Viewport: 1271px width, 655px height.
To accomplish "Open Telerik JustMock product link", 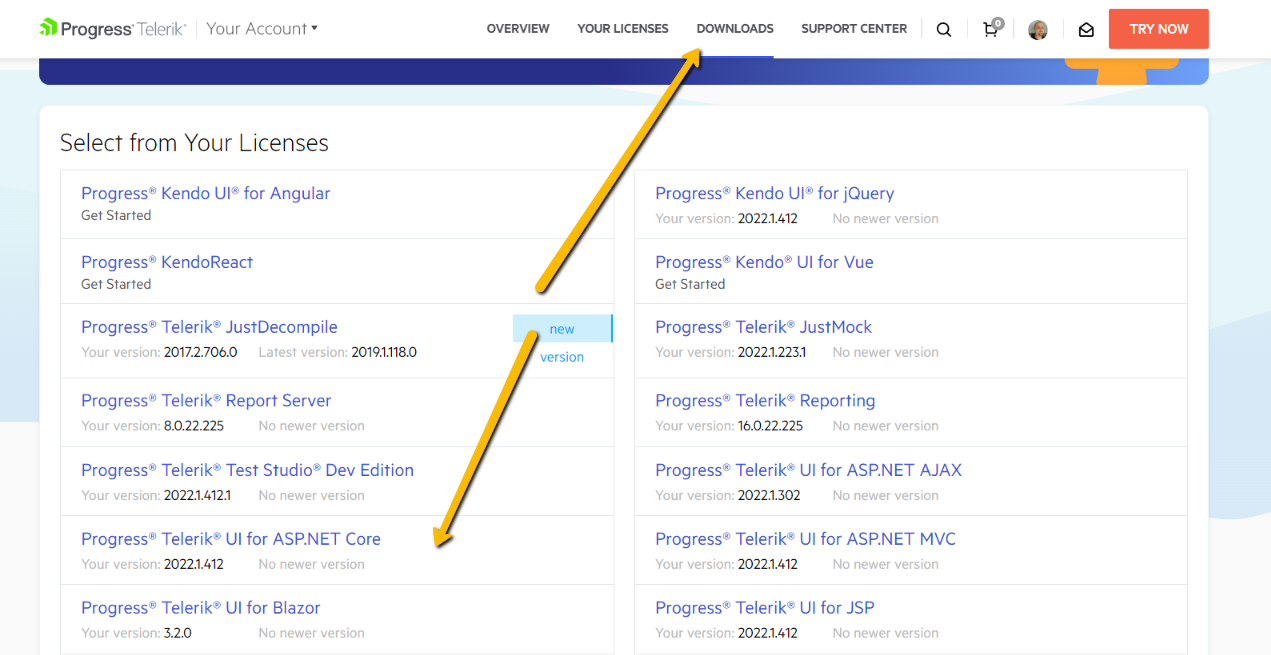I will tap(763, 327).
